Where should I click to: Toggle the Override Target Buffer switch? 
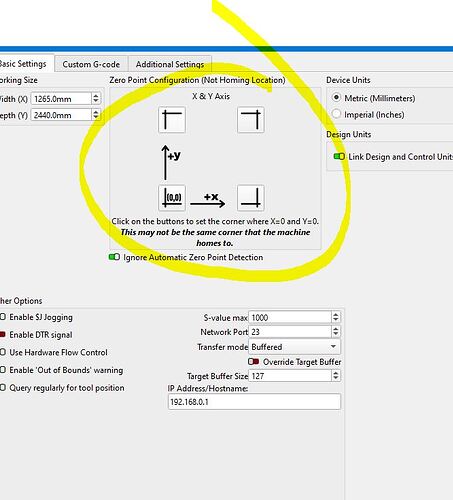click(254, 362)
